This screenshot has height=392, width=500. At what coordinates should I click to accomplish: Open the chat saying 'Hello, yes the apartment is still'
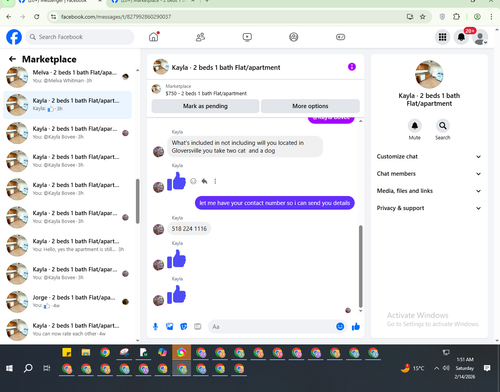point(67,245)
